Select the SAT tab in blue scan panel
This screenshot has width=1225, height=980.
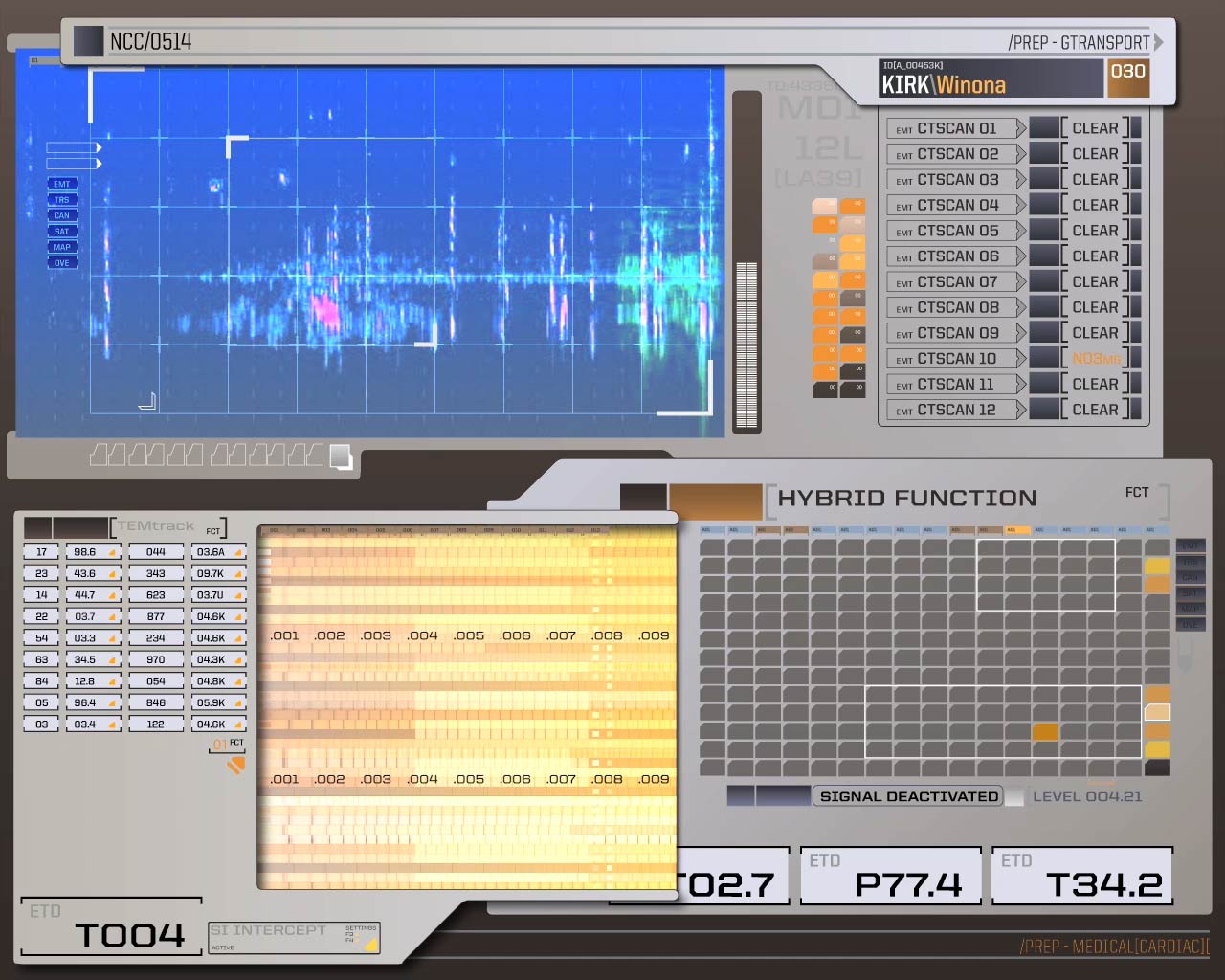point(61,232)
